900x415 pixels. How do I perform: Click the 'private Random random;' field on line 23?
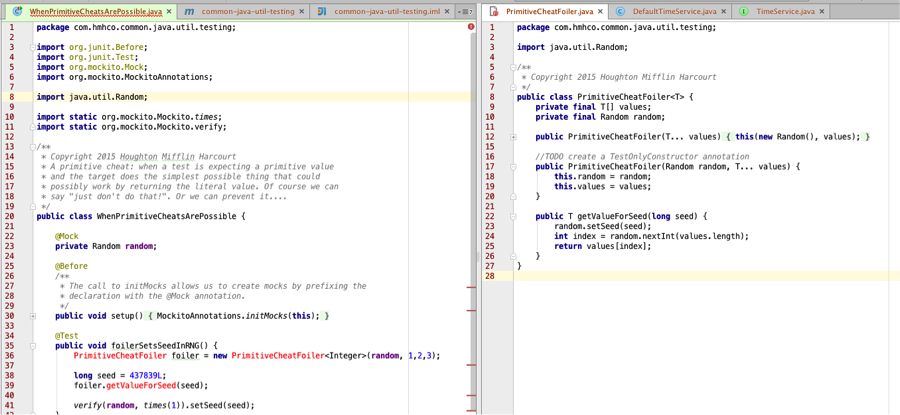106,246
